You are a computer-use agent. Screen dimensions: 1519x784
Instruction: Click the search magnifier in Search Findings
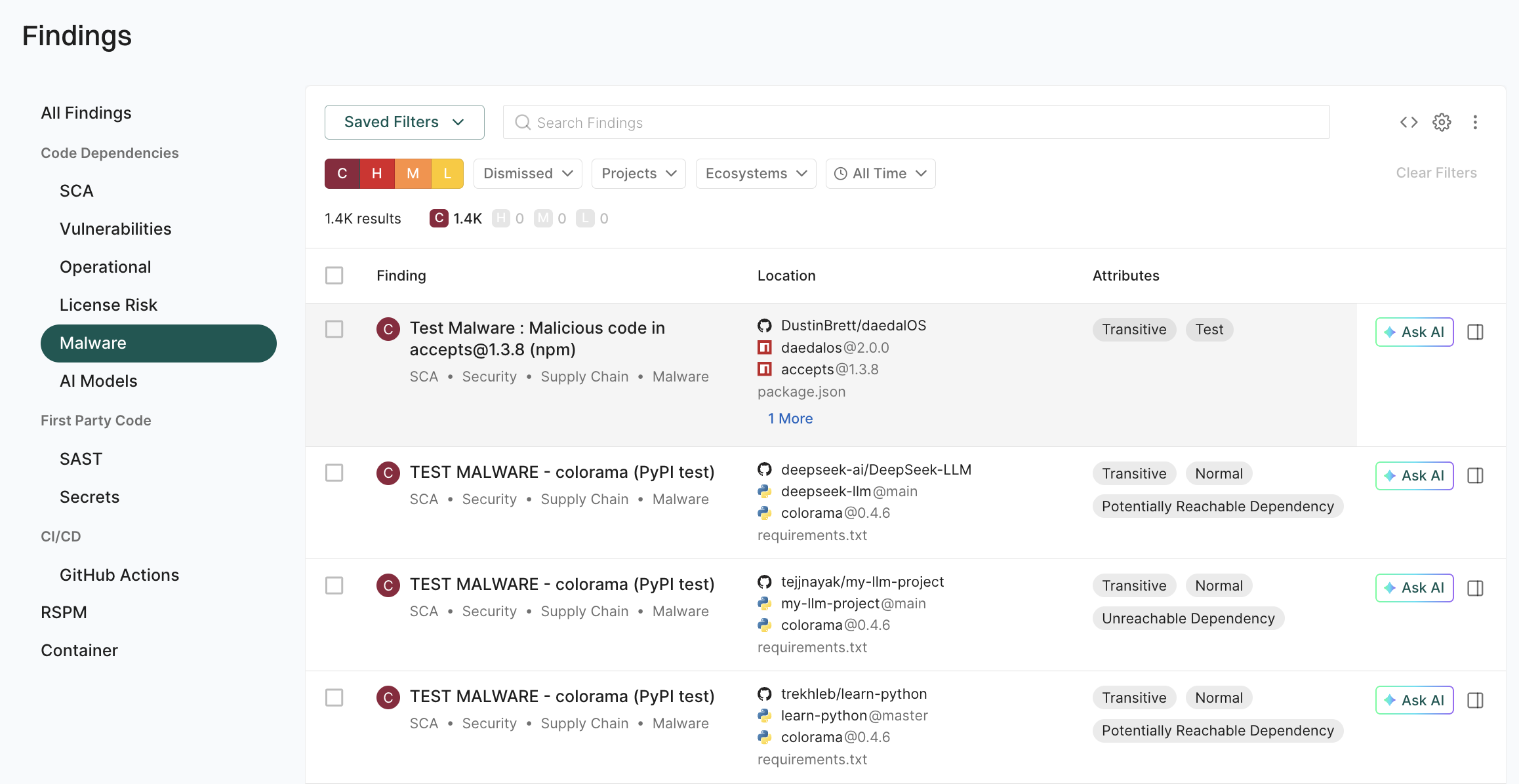point(523,122)
